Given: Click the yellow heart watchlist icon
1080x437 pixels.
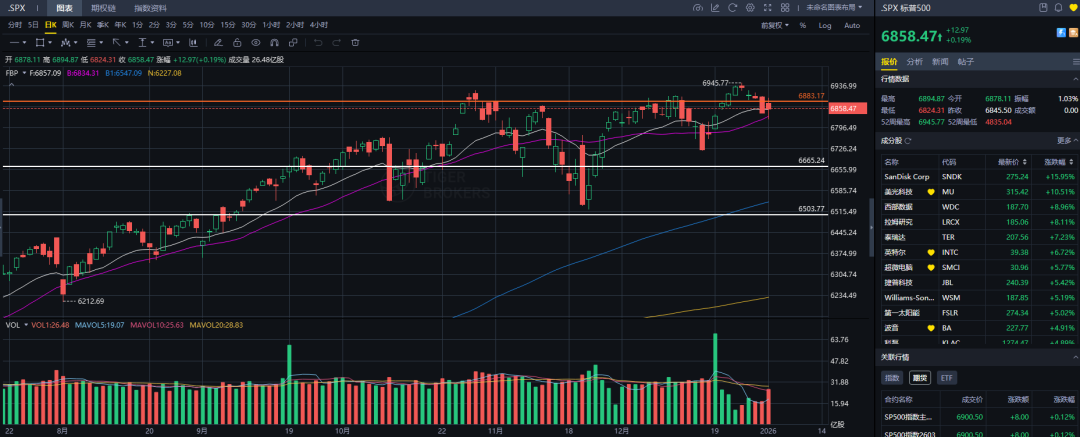Looking at the screenshot, I should click(1072, 8).
